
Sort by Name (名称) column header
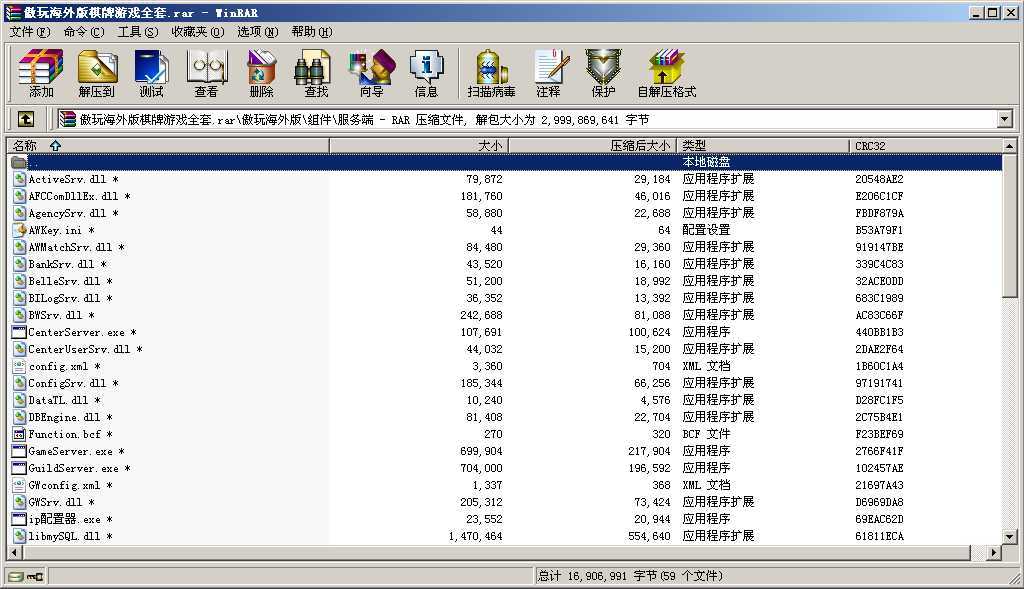168,146
